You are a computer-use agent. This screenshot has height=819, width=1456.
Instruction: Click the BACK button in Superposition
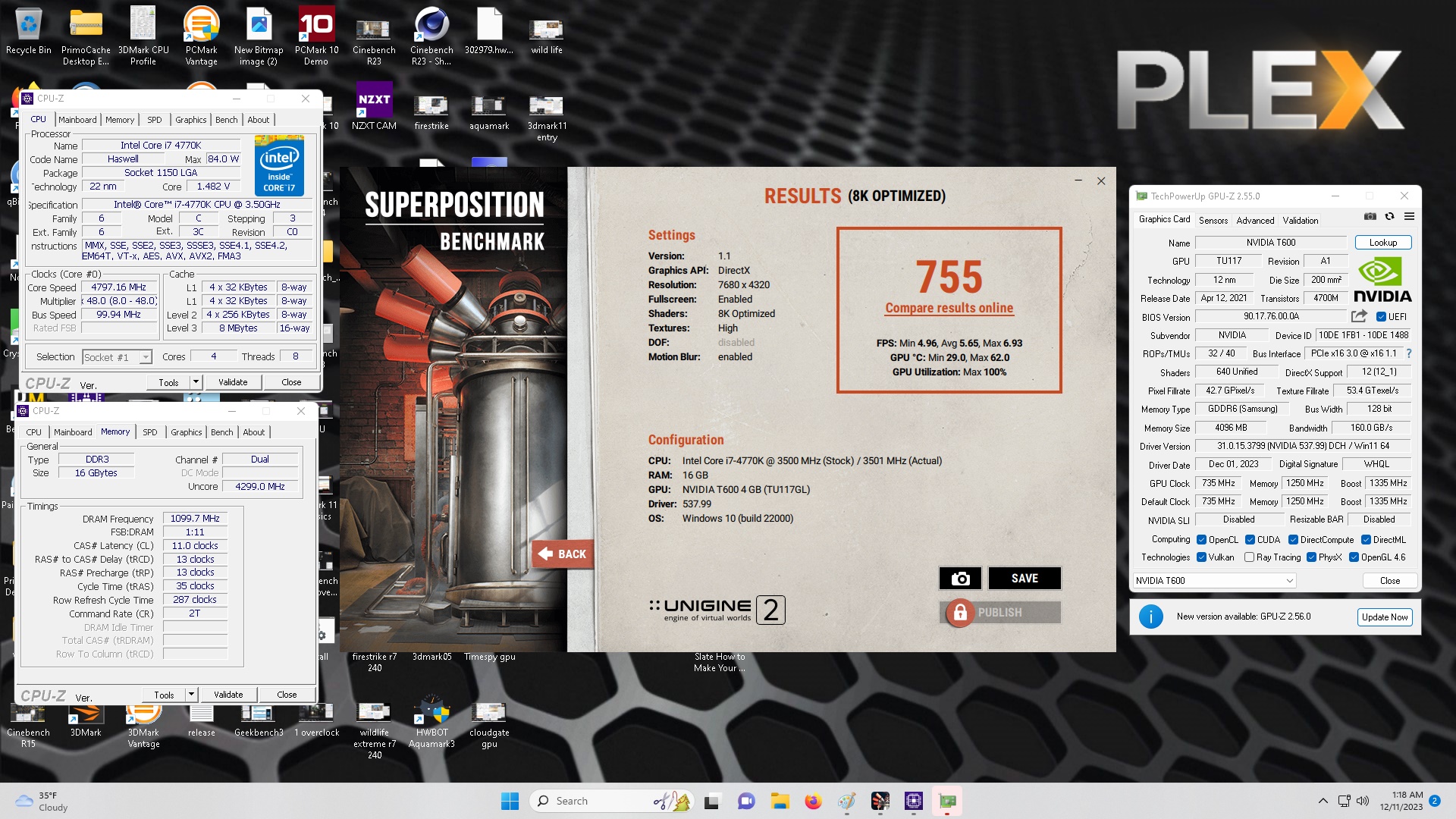click(563, 554)
